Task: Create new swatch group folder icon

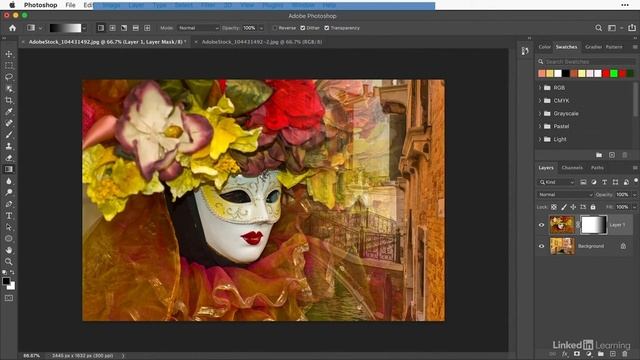Action: coord(599,155)
